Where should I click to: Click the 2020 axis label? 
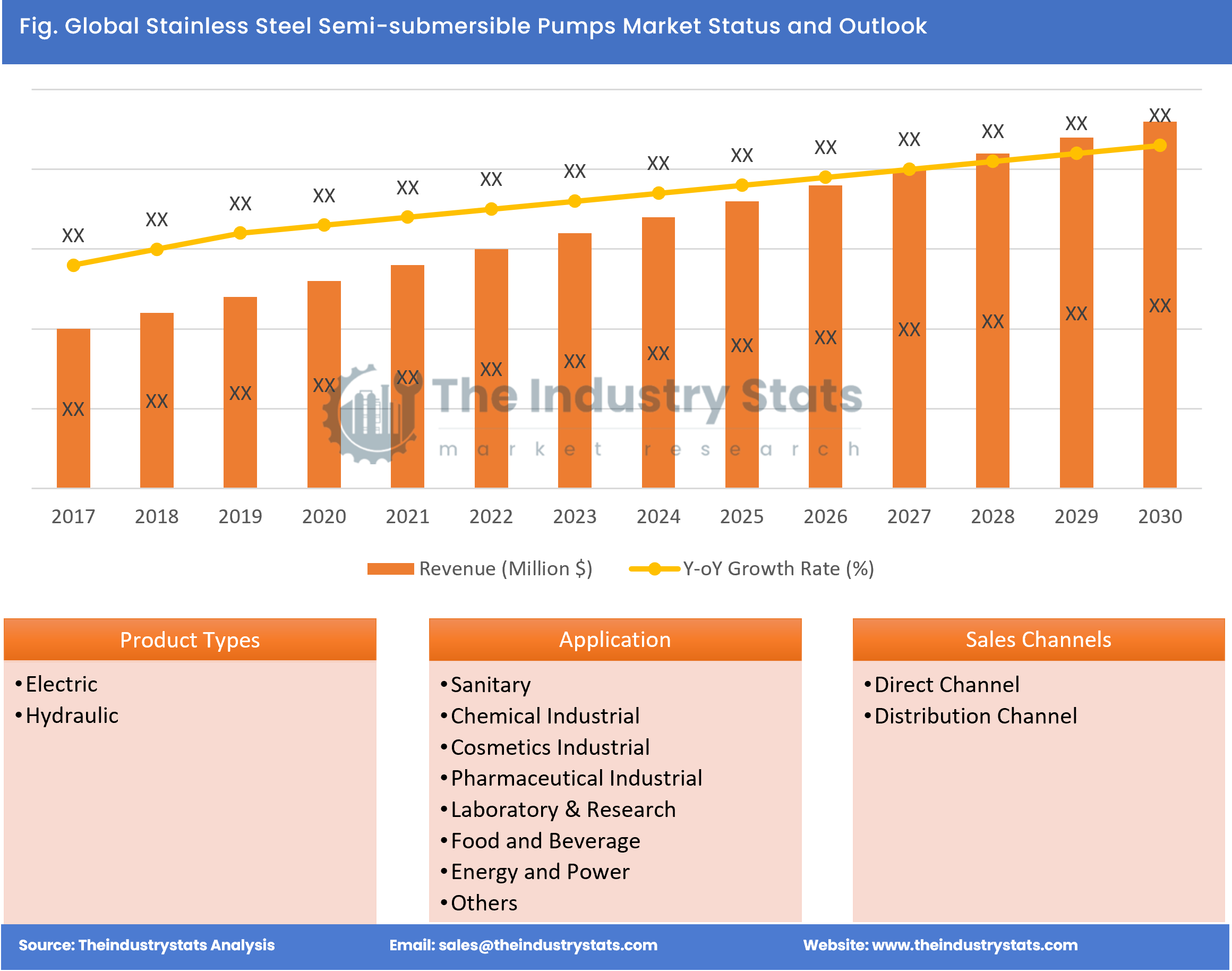coord(324,516)
